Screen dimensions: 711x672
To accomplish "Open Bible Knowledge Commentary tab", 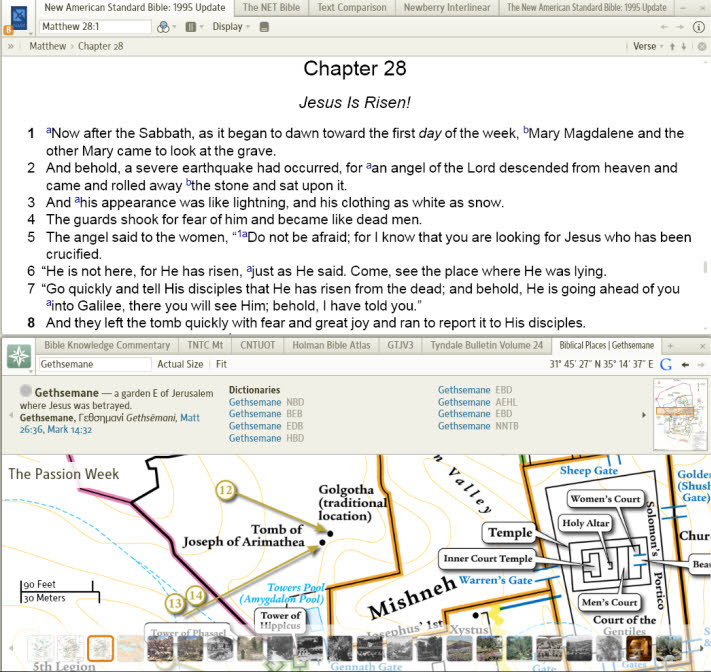I will click(107, 346).
